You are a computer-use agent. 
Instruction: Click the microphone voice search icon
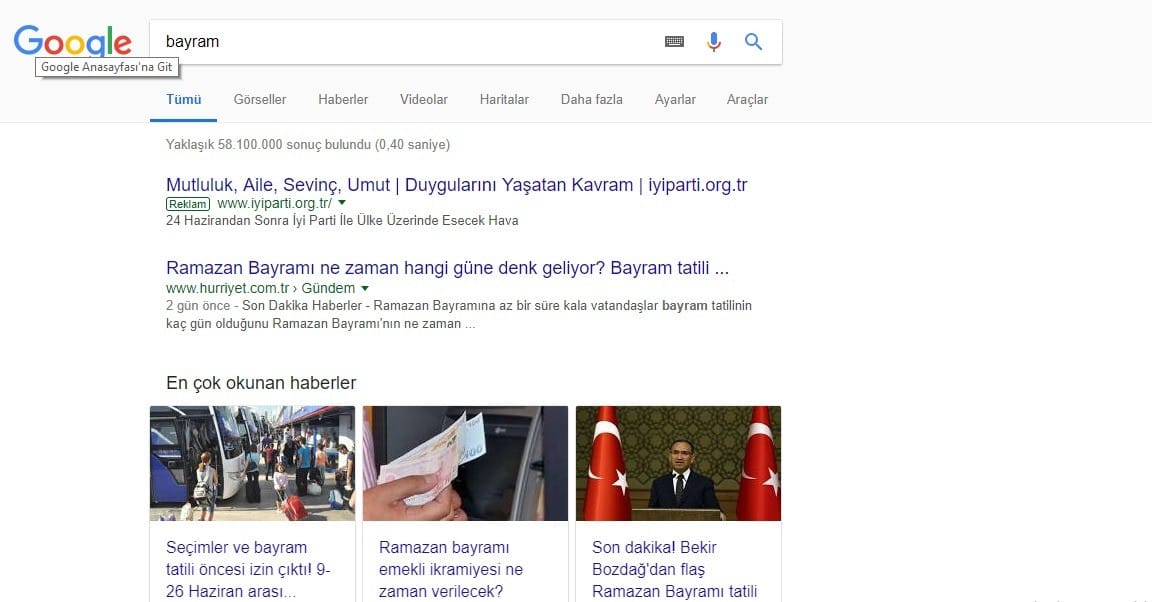pos(713,42)
